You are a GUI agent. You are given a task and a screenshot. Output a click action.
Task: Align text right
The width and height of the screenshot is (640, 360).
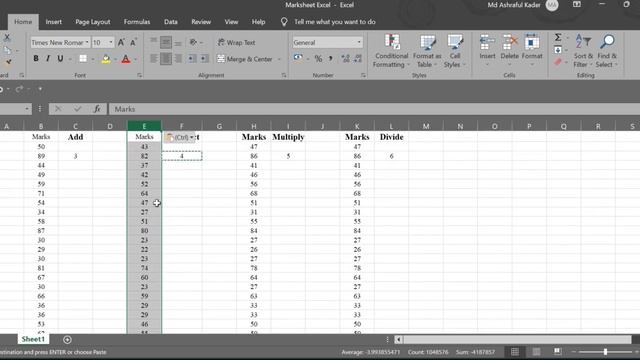178,59
